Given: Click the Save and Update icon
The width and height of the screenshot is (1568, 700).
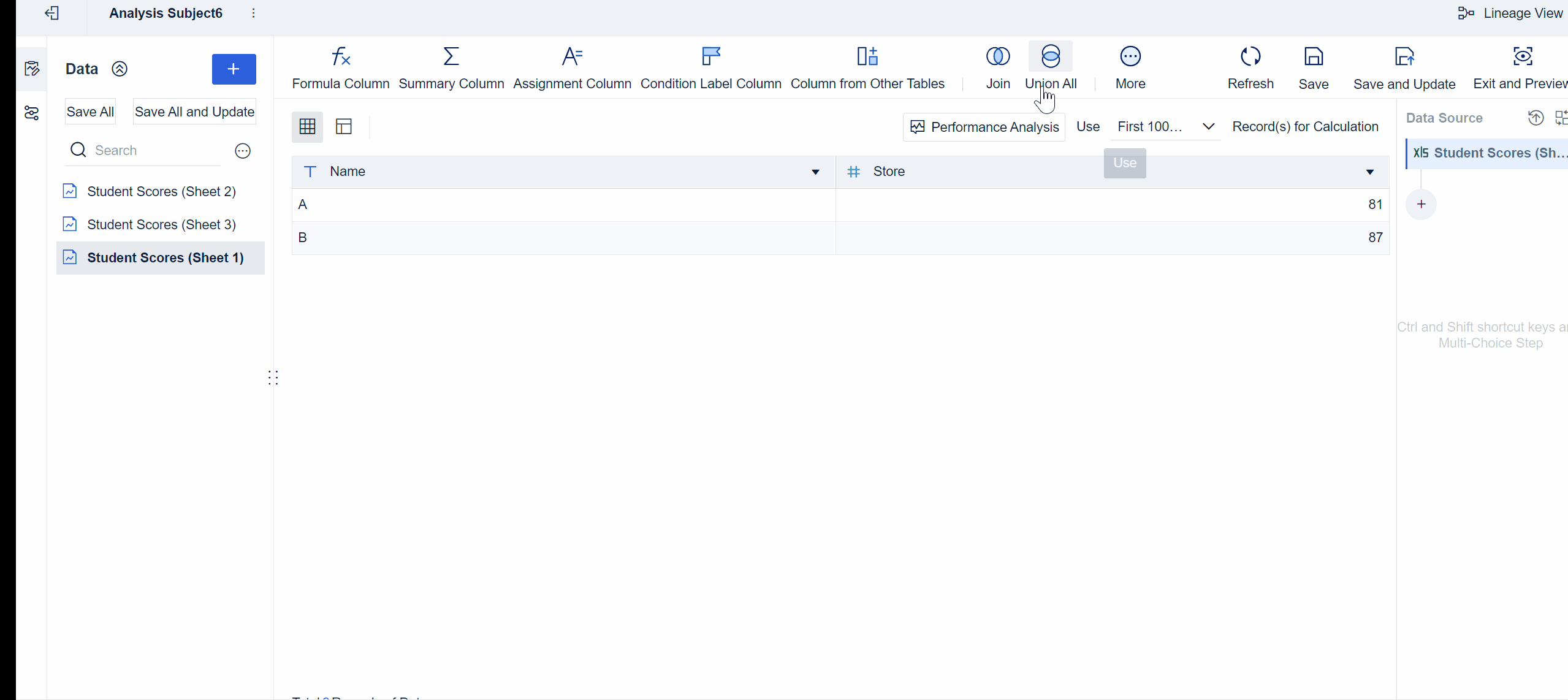Looking at the screenshot, I should tap(1404, 57).
